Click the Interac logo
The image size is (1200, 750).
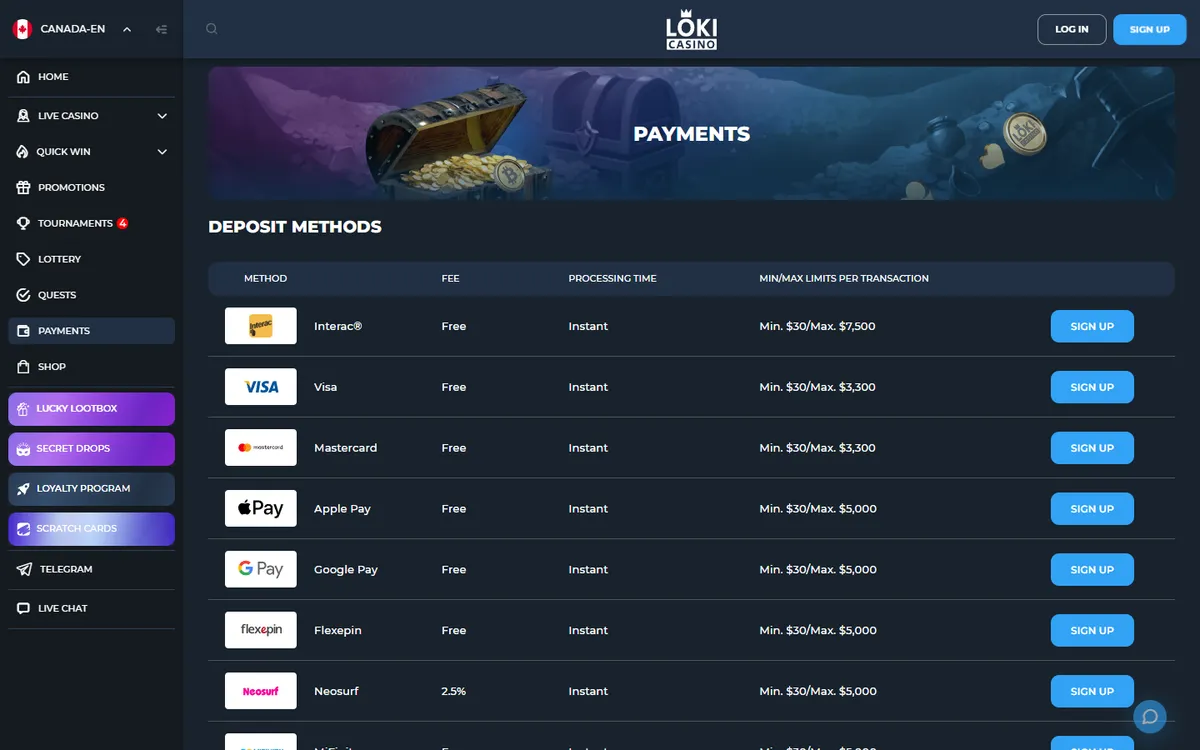261,326
